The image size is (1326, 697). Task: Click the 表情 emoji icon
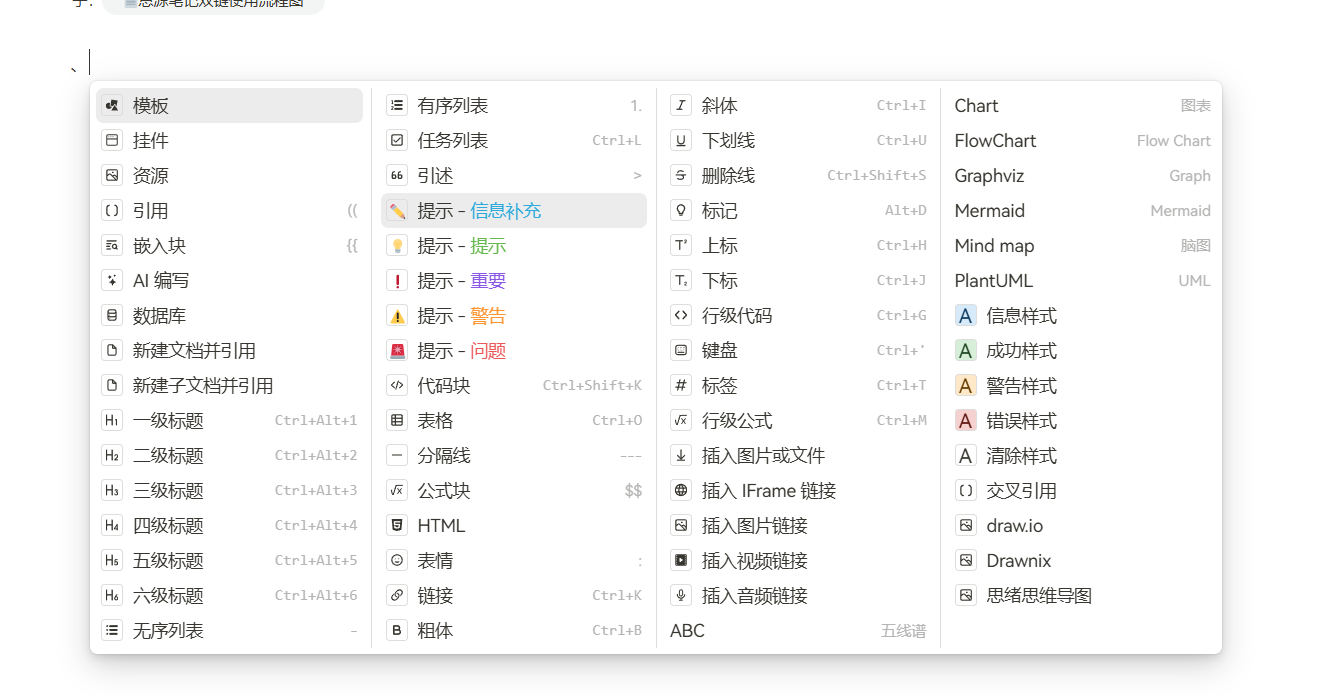397,561
